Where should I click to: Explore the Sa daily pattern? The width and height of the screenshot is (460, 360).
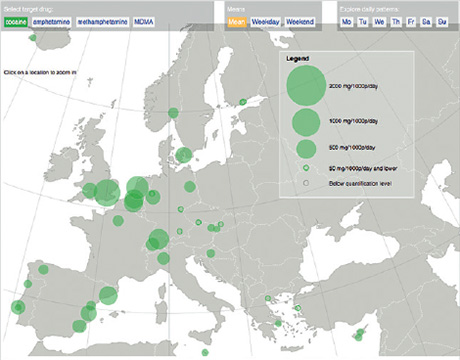pyautogui.click(x=426, y=22)
